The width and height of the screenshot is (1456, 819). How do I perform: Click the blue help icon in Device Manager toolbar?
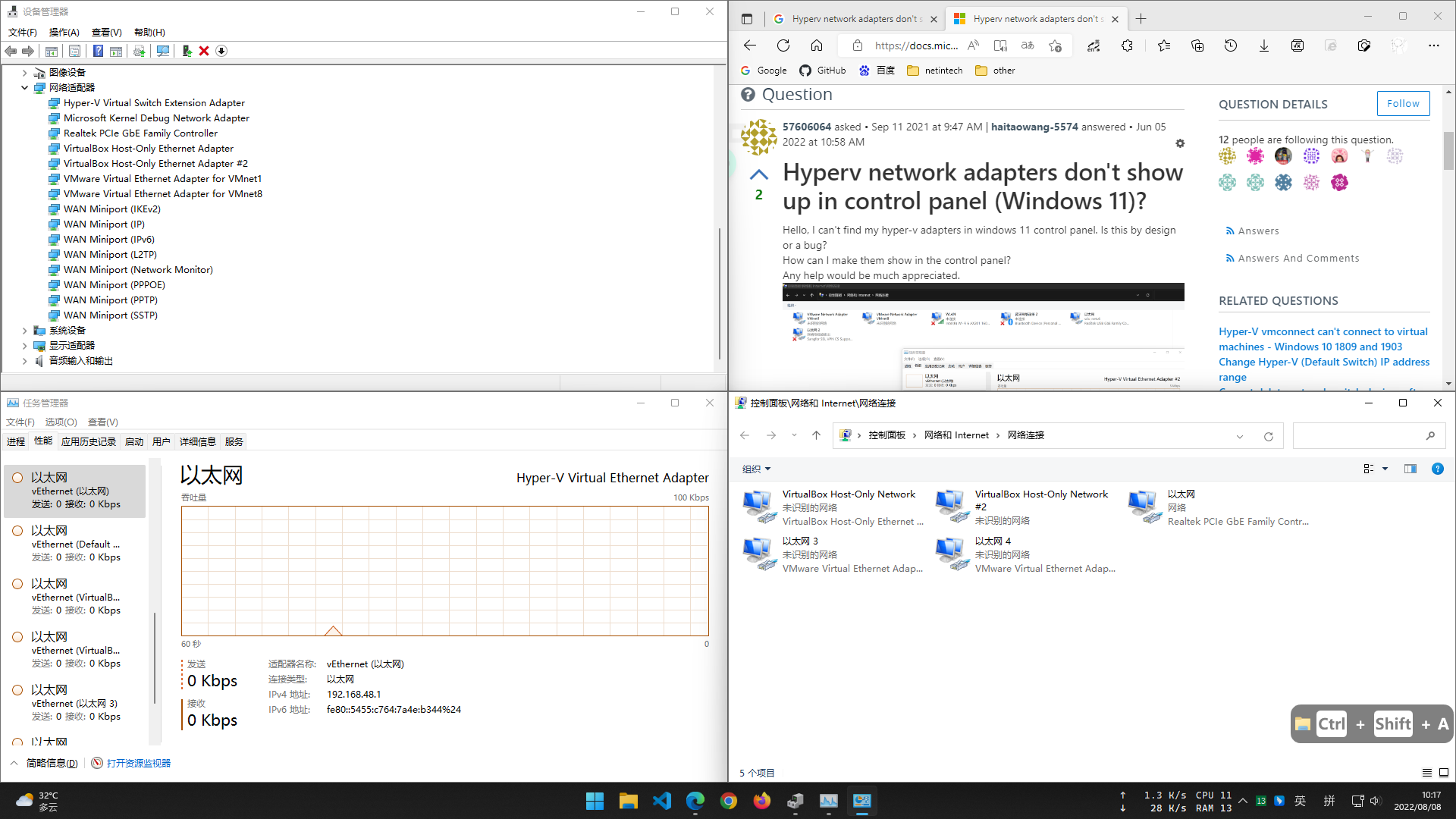coord(98,51)
